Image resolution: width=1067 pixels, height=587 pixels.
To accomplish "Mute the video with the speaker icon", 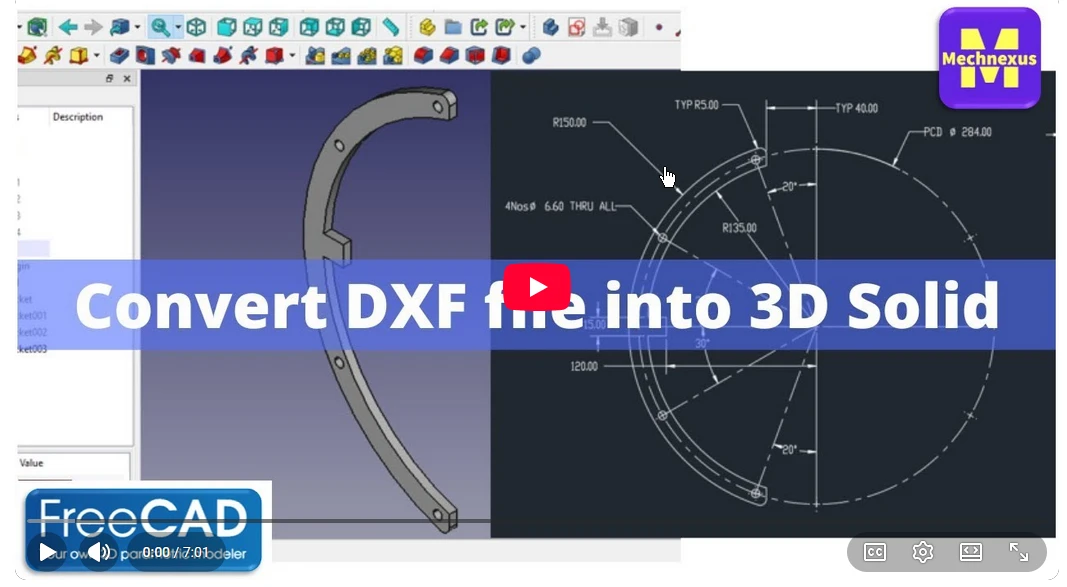I will pos(99,552).
